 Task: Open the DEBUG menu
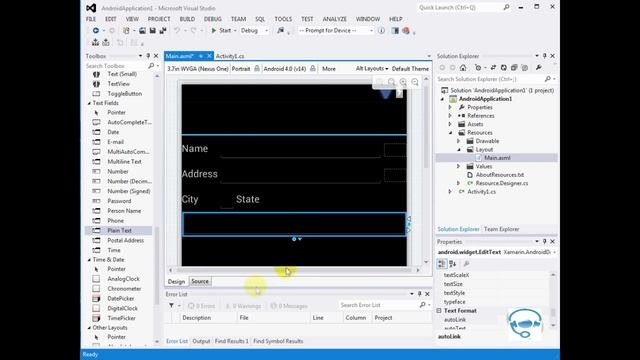click(212, 19)
